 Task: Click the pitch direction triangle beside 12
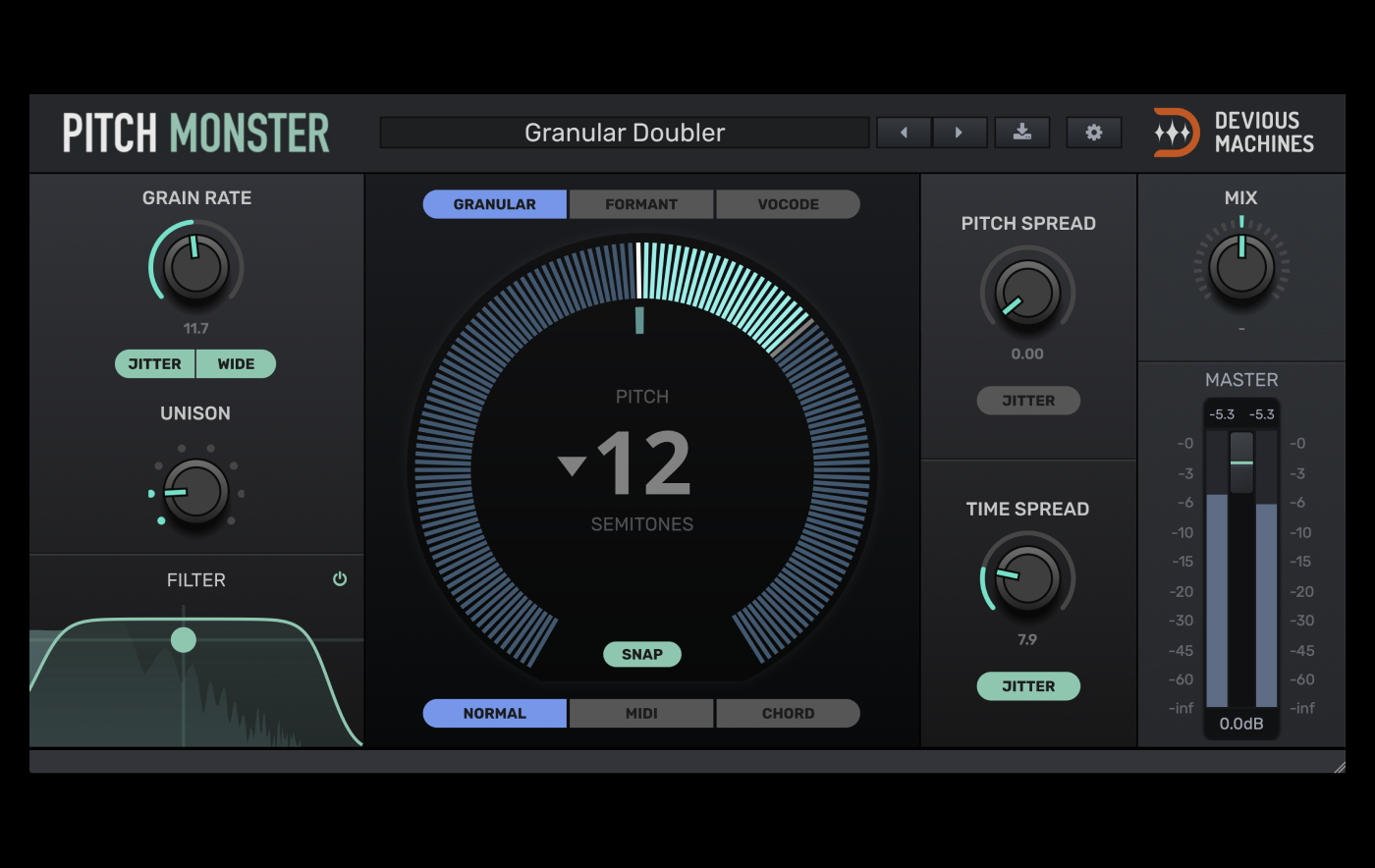pos(572,465)
